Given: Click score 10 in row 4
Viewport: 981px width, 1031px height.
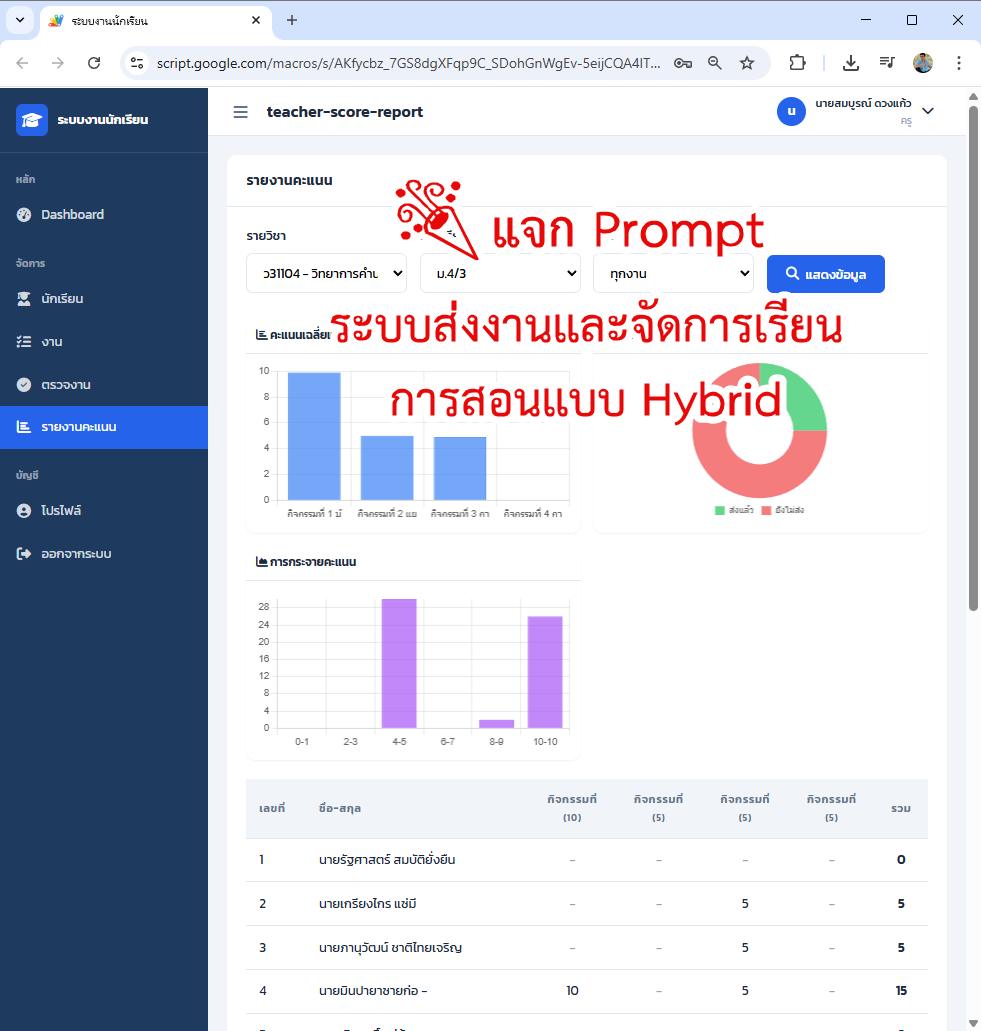Looking at the screenshot, I should click(572, 991).
